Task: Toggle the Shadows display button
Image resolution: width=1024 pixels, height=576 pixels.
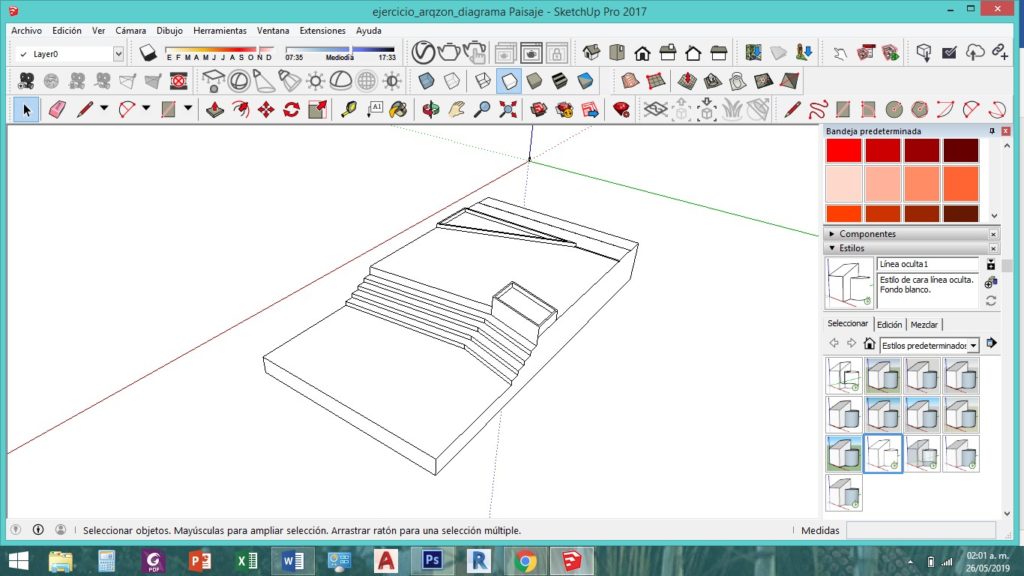Action: click(148, 54)
